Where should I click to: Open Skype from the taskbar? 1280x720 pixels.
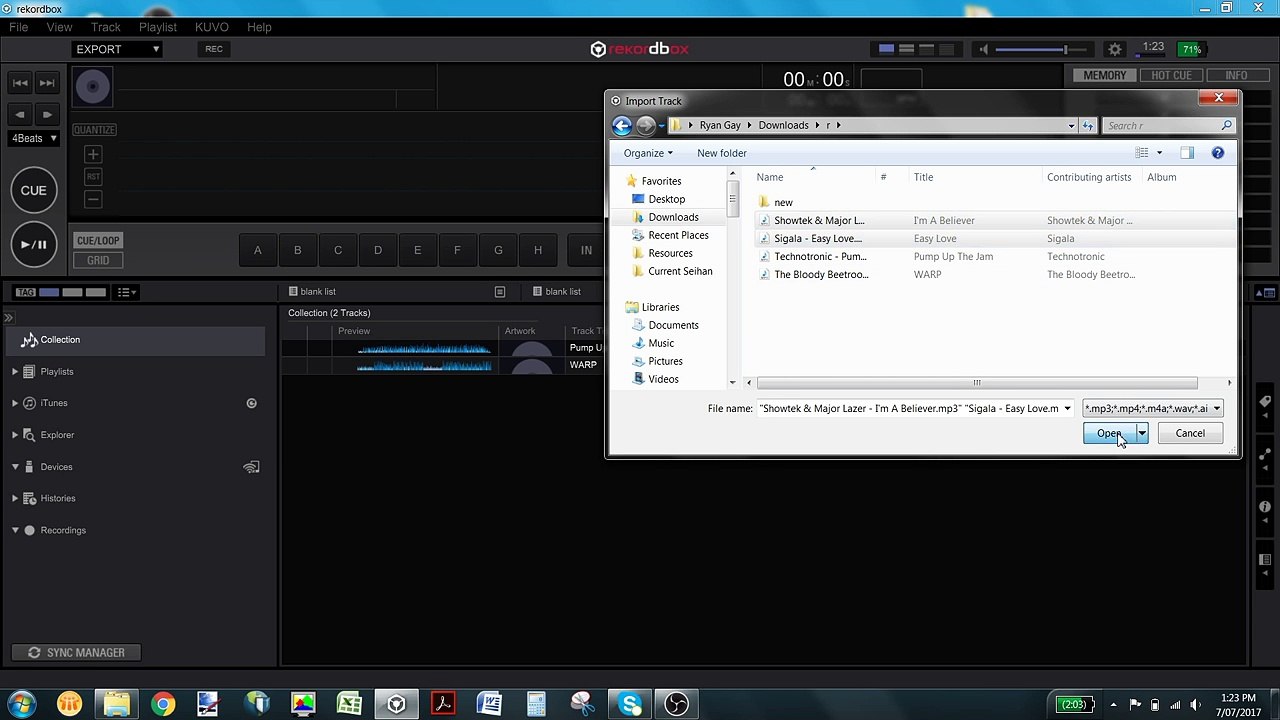(630, 704)
